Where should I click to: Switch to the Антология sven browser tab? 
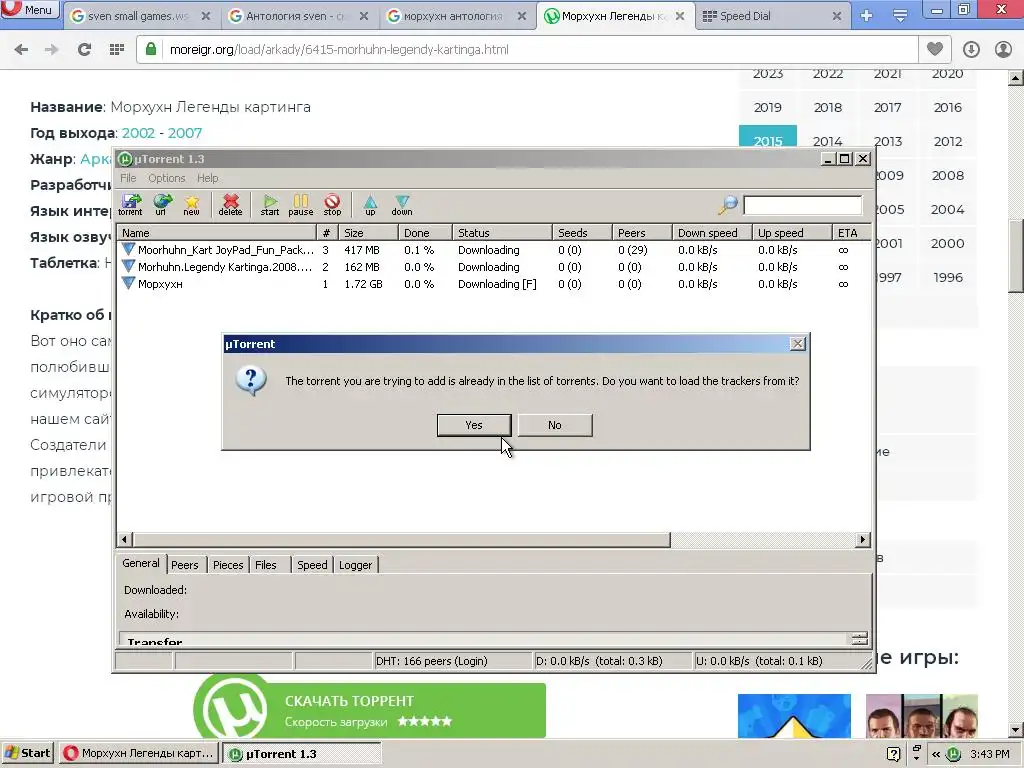click(299, 16)
